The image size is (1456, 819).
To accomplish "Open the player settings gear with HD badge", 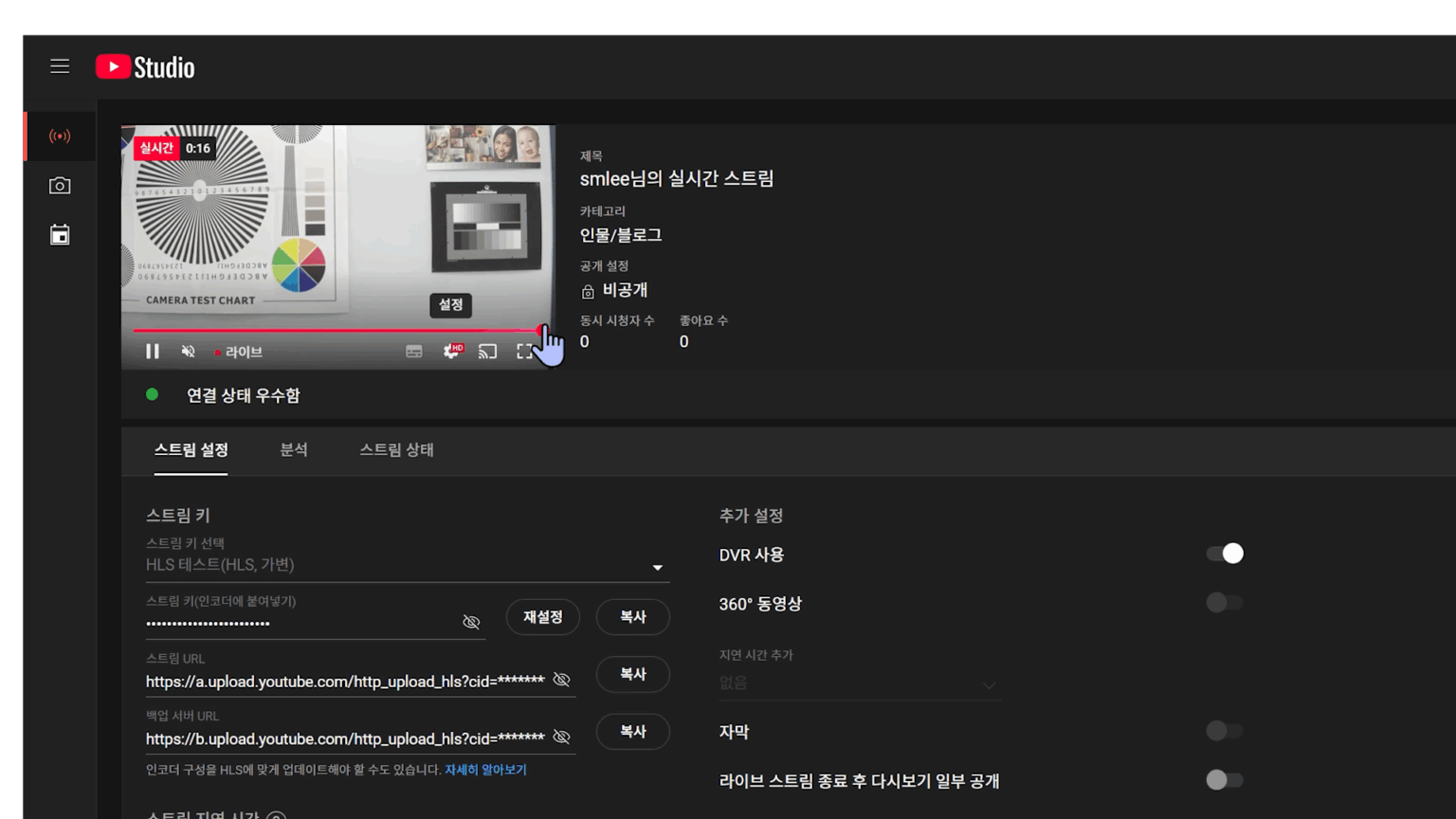I will 450,351.
